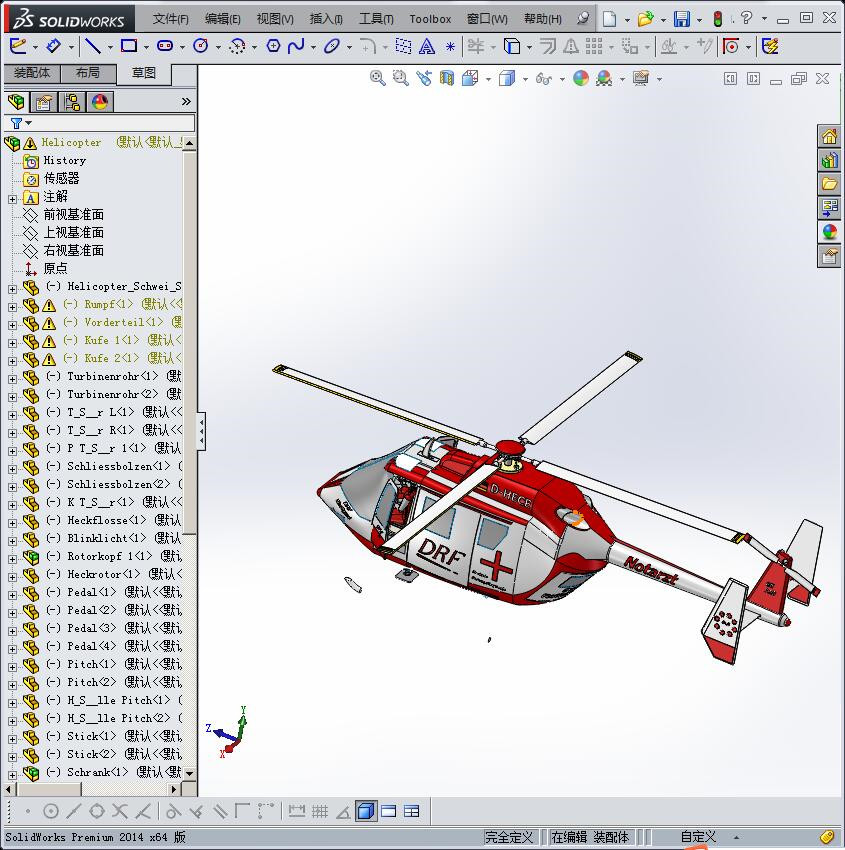Viewport: 845px width, 850px height.
Task: Select the Ellipse sketch tool
Action: point(332,47)
